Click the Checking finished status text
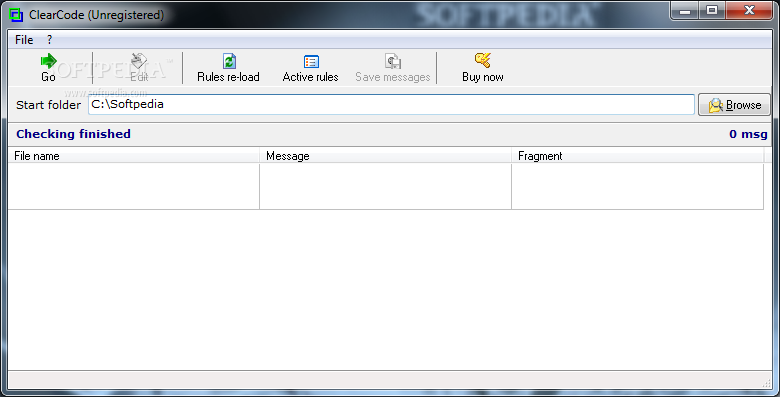Image resolution: width=780 pixels, height=397 pixels. (74, 134)
